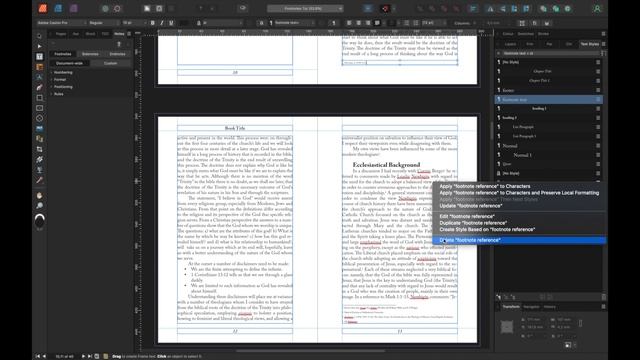The width and height of the screenshot is (640, 360).
Task: Select the Node tool arrow
Action: pyautogui.click(x=39, y=46)
